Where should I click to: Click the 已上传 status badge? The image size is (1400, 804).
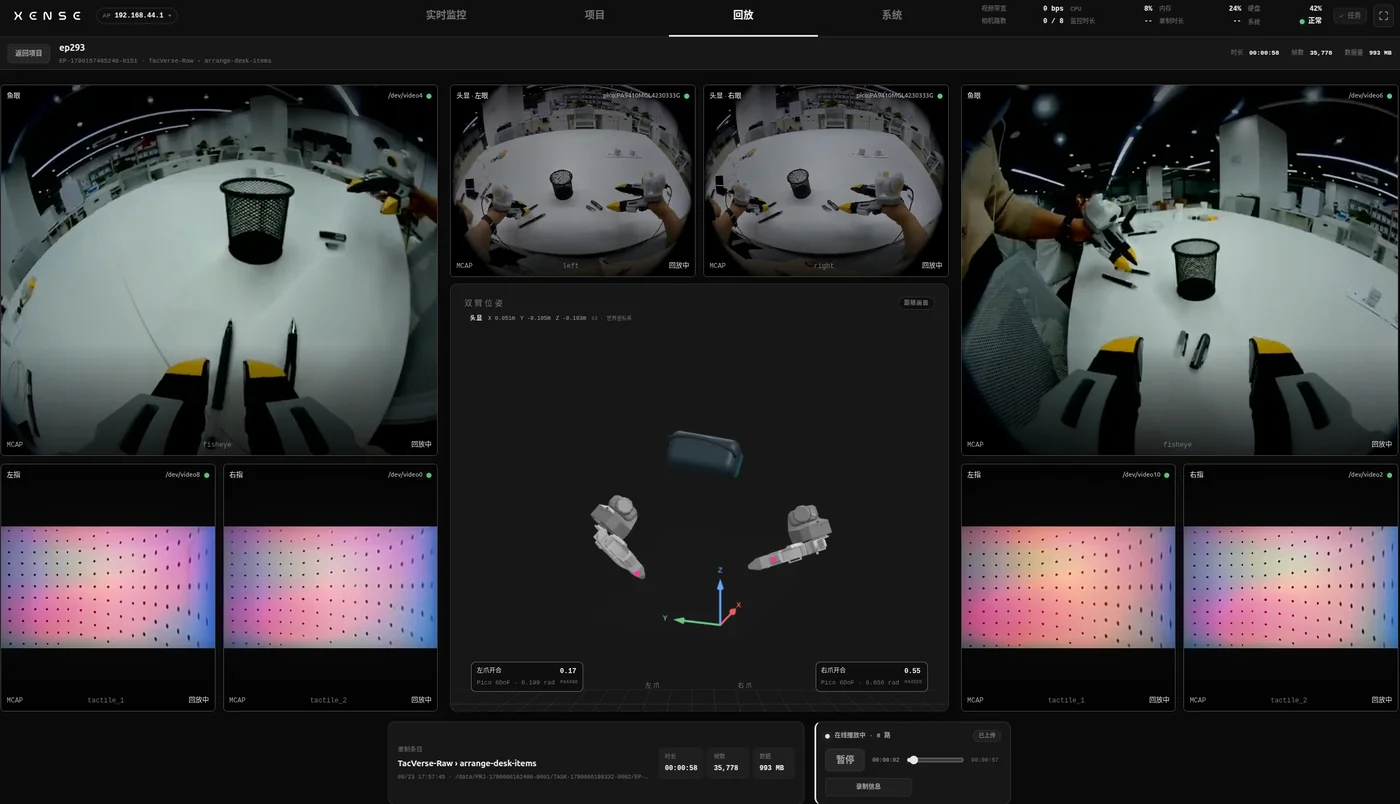[x=987, y=735]
